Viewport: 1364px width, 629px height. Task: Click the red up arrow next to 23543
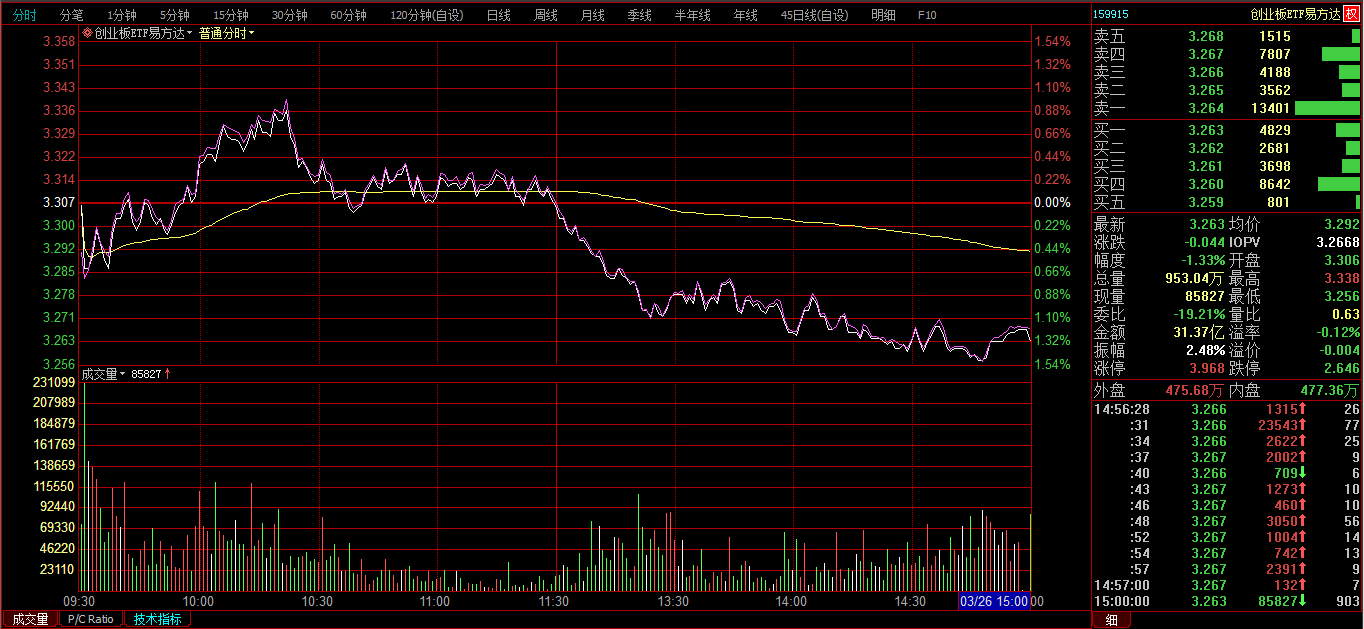click(x=1305, y=425)
